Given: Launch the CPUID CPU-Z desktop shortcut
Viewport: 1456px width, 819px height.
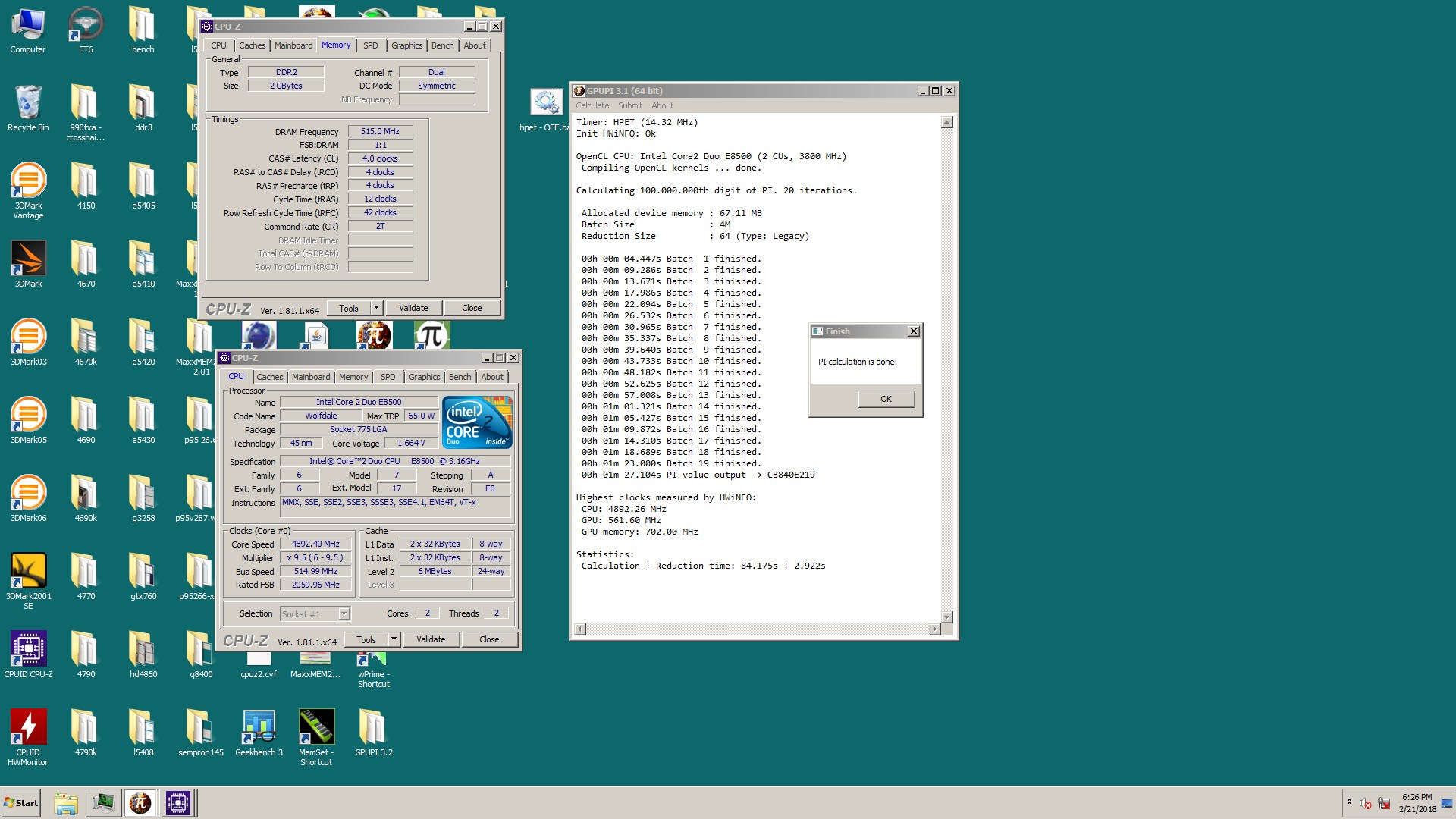Looking at the screenshot, I should tap(28, 655).
